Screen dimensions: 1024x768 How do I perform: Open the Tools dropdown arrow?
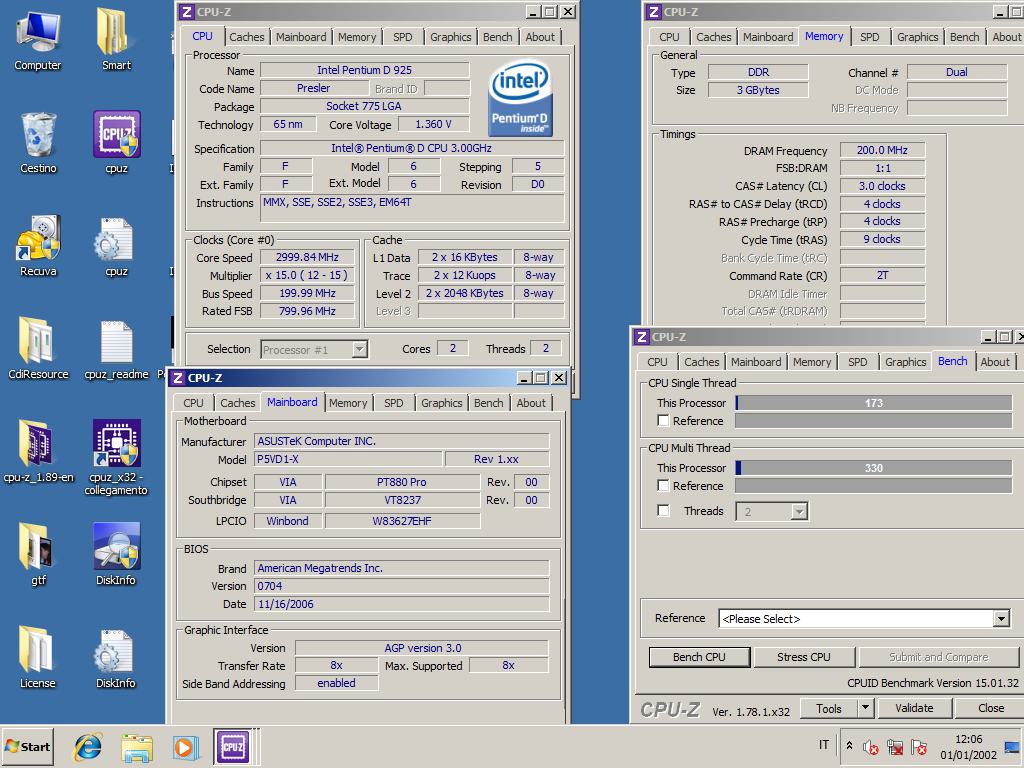point(865,708)
